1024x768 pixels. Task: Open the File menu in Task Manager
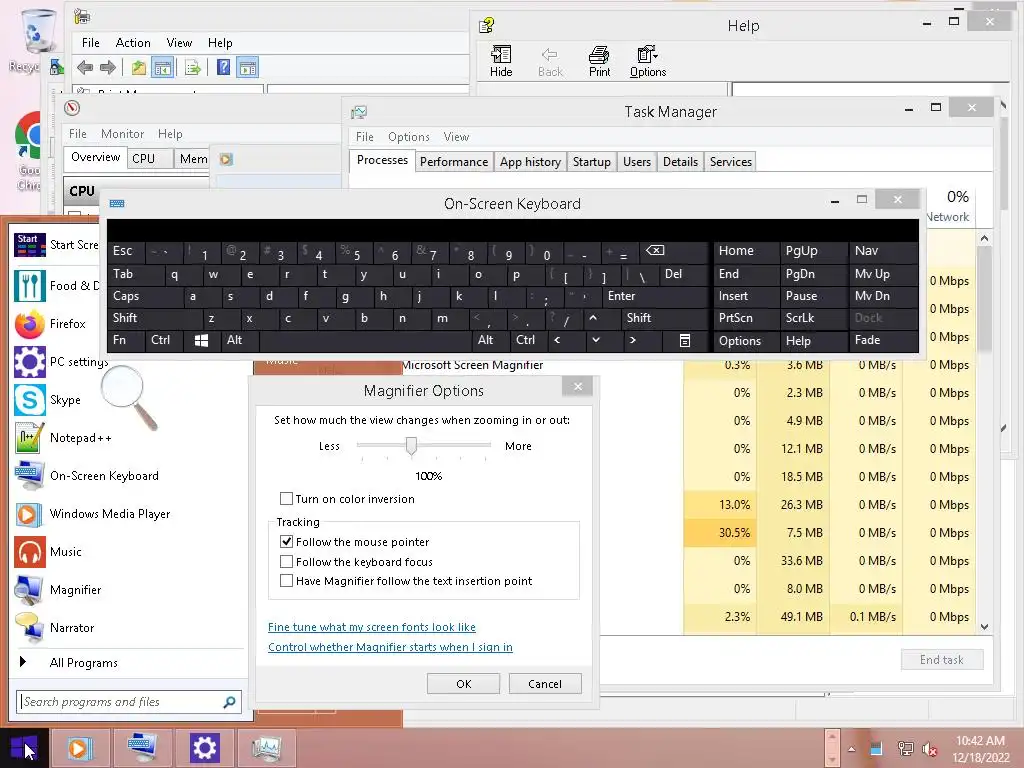(364, 137)
